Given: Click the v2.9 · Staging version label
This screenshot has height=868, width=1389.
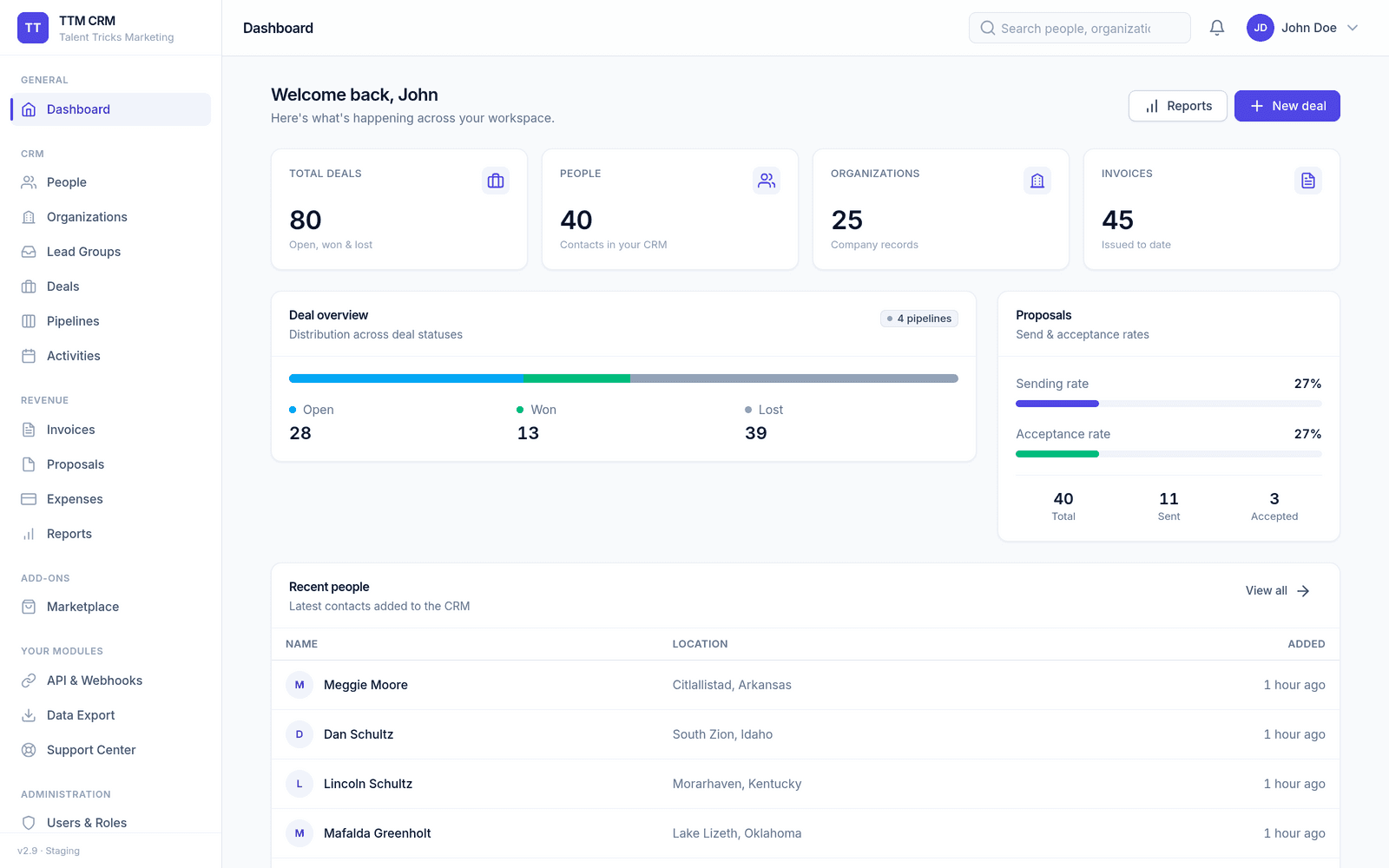Looking at the screenshot, I should coord(49,851).
